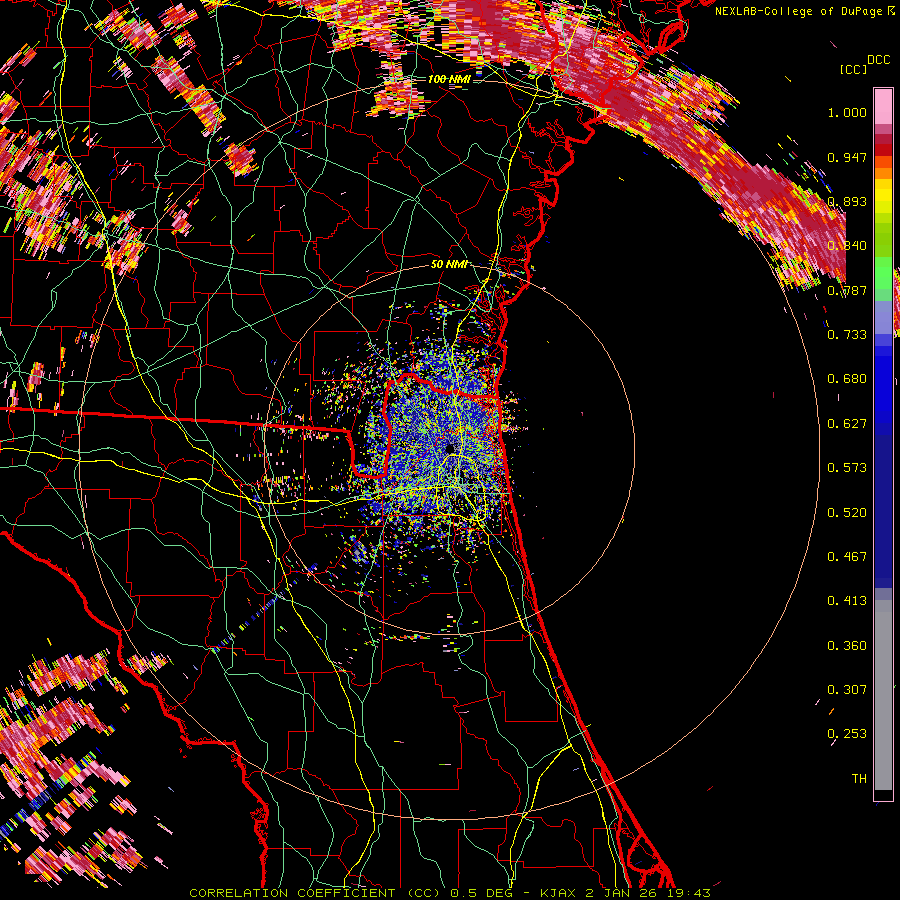Select the 0.413 legend value

click(847, 601)
